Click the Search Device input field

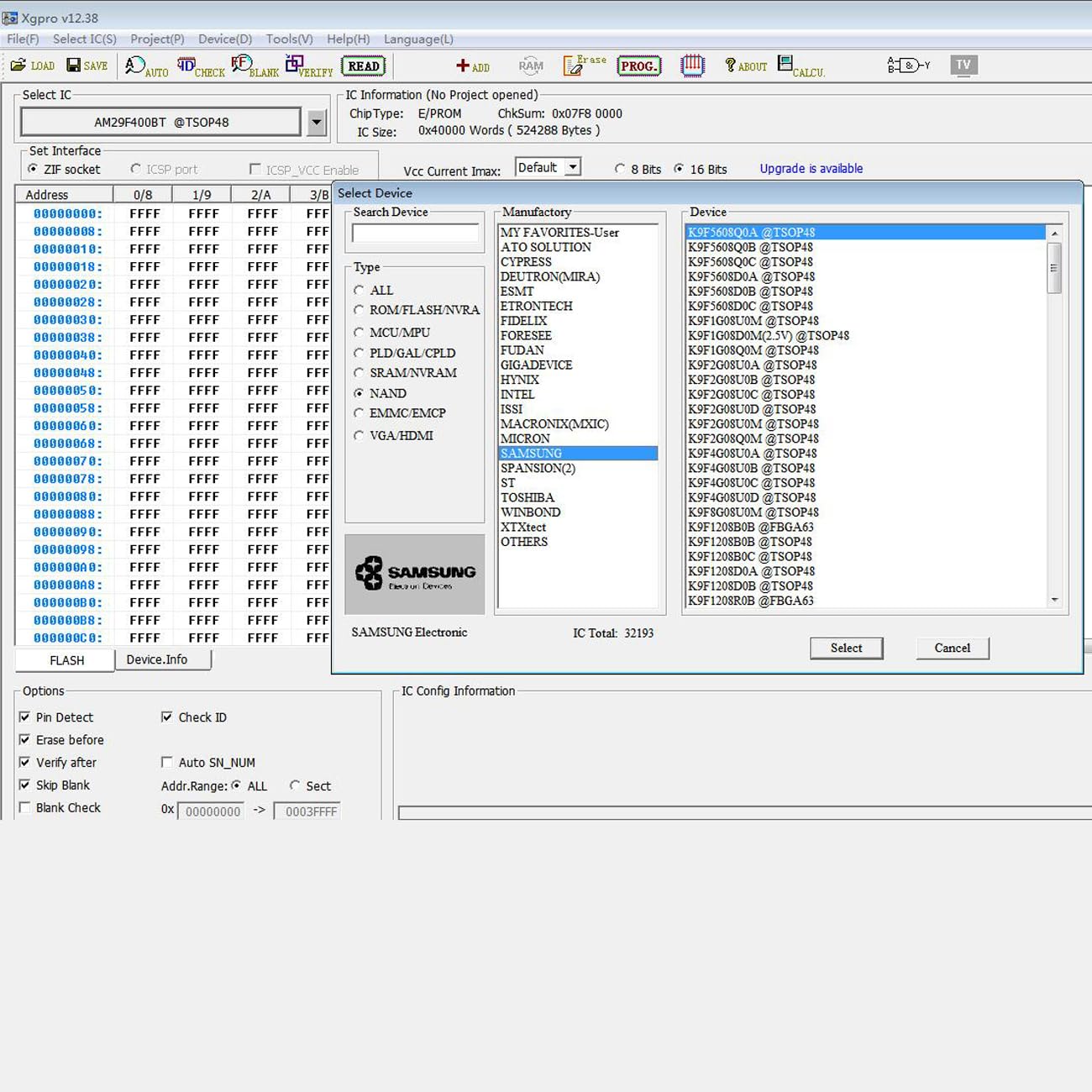415,234
